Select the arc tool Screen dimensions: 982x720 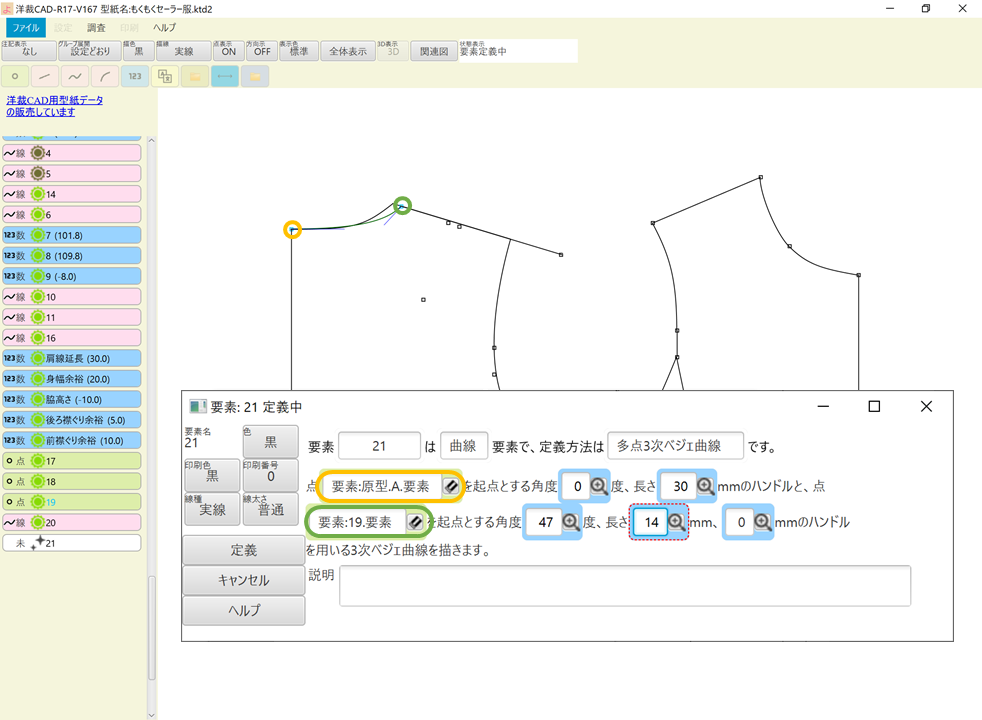pos(105,76)
